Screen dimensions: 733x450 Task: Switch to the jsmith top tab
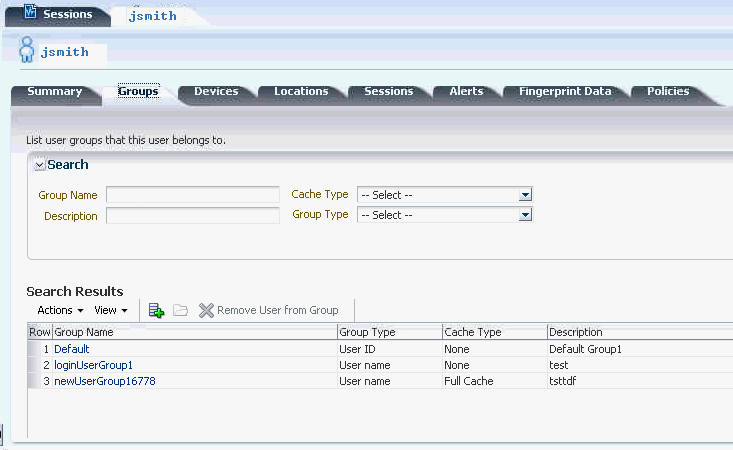click(x=153, y=16)
